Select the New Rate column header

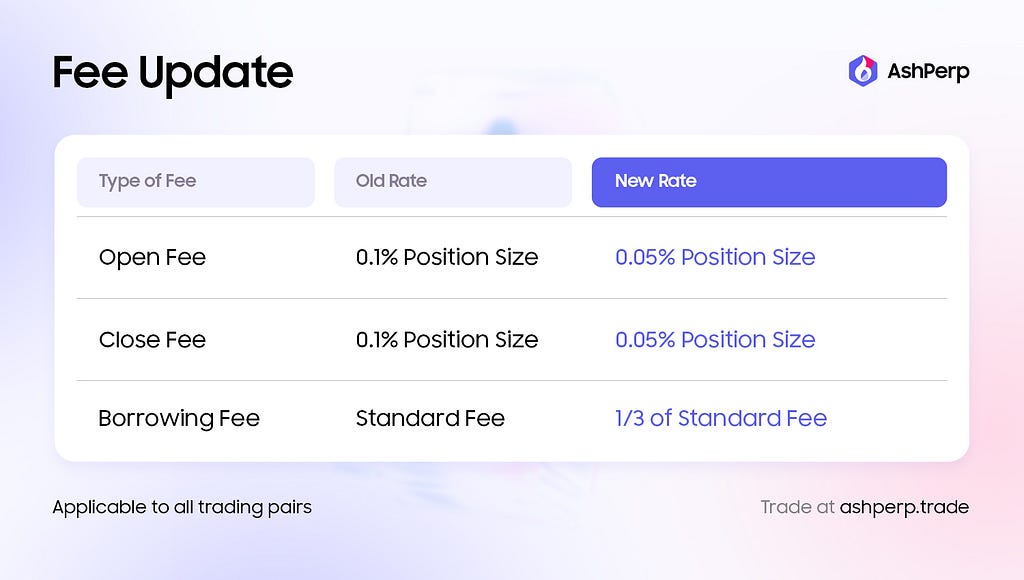click(769, 182)
